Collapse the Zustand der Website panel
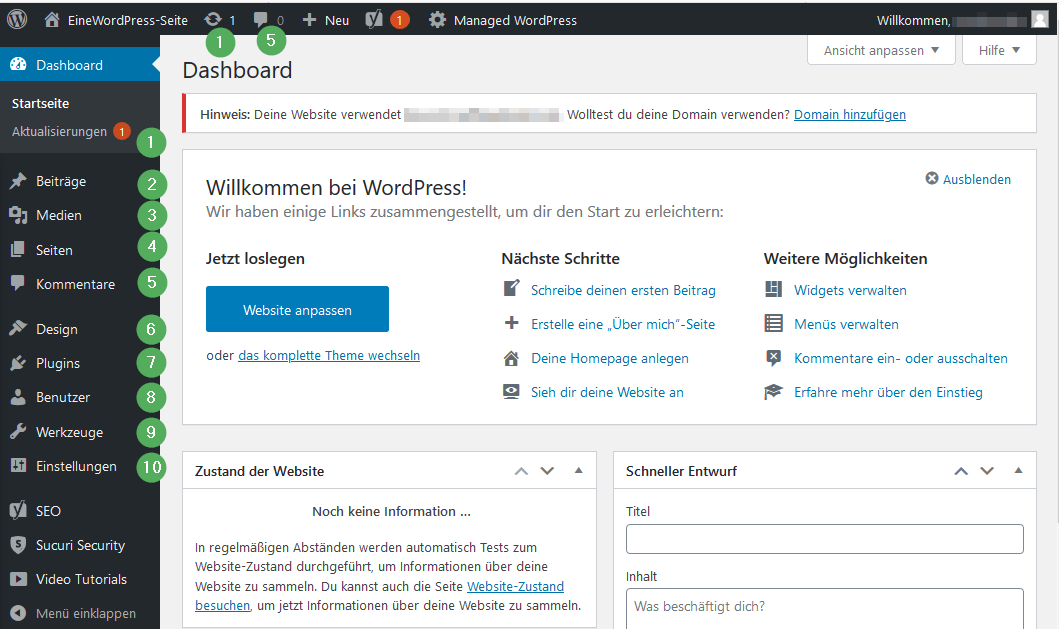Viewport: 1059px width, 629px height. [579, 470]
